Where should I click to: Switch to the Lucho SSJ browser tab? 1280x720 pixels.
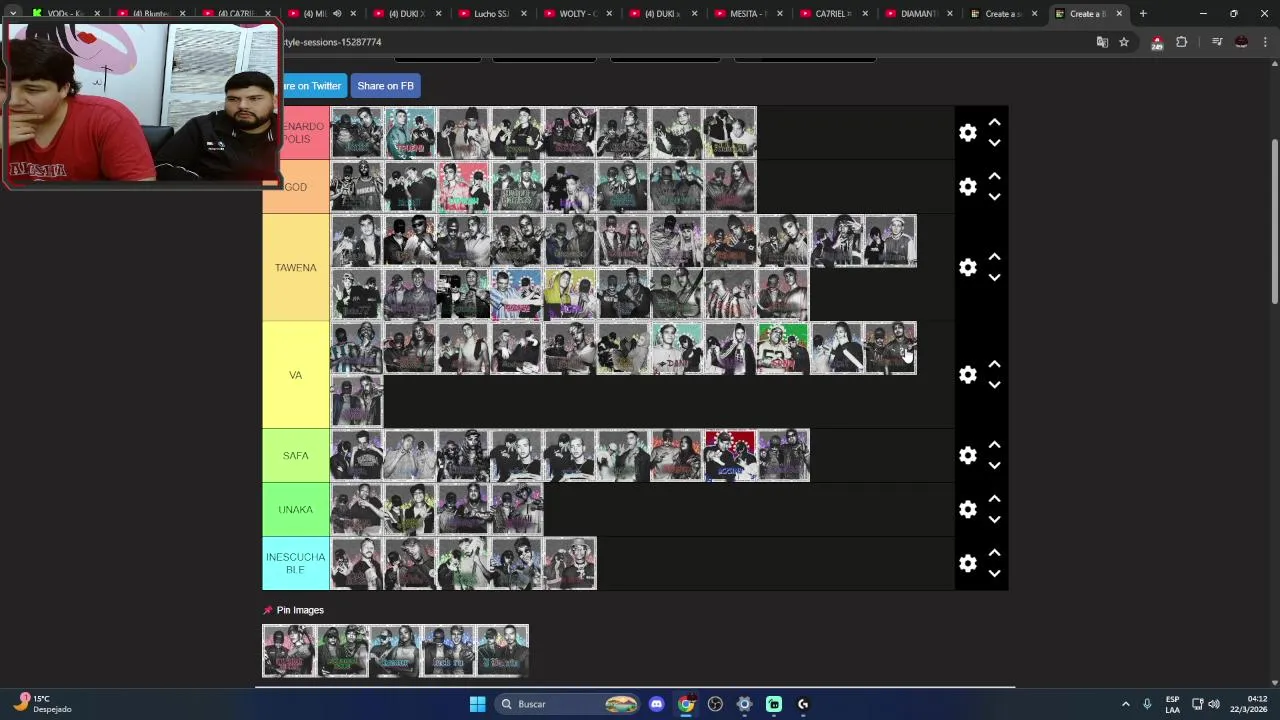click(x=491, y=14)
